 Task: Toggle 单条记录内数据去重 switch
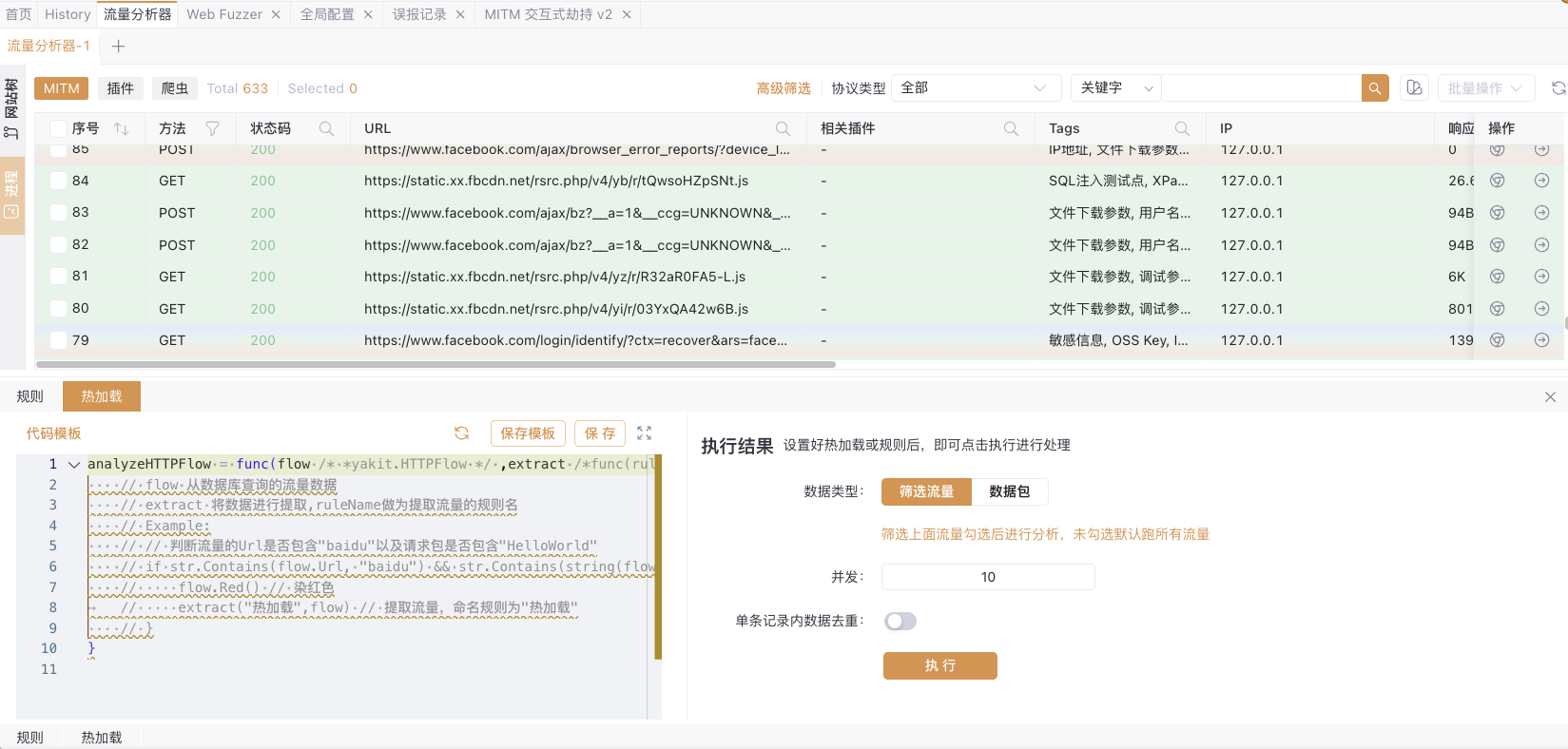coord(900,621)
